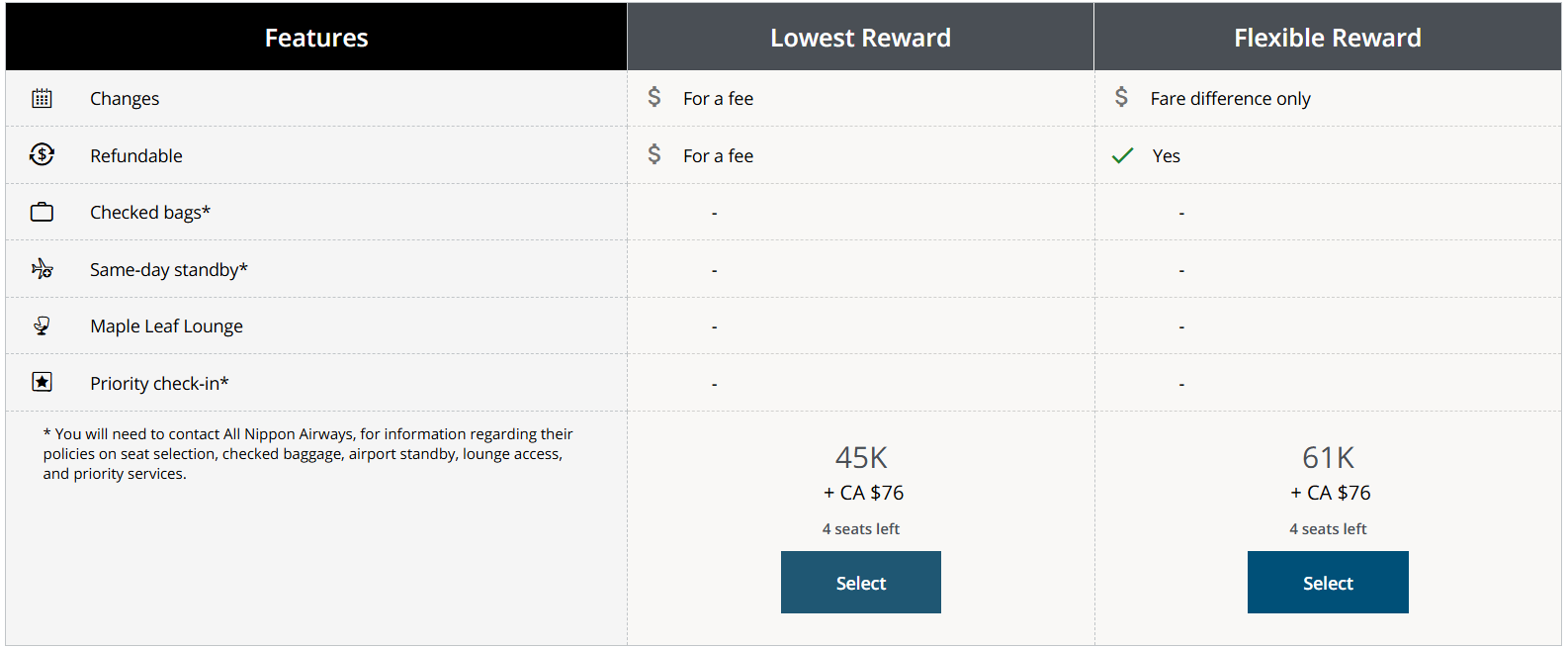The height and width of the screenshot is (649, 1568).
Task: Click the Fare difference only text
Action: (x=1230, y=99)
